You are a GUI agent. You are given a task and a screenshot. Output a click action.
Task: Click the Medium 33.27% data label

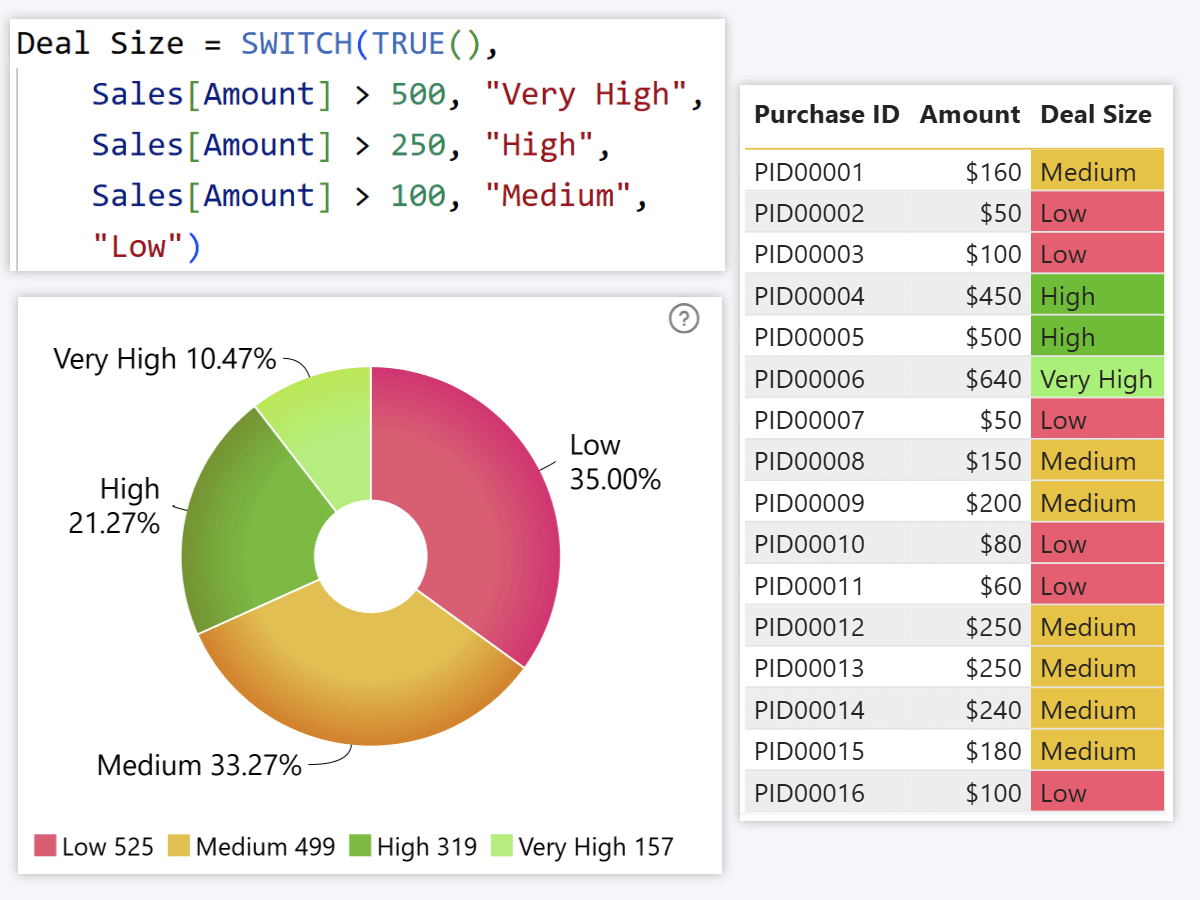point(199,766)
